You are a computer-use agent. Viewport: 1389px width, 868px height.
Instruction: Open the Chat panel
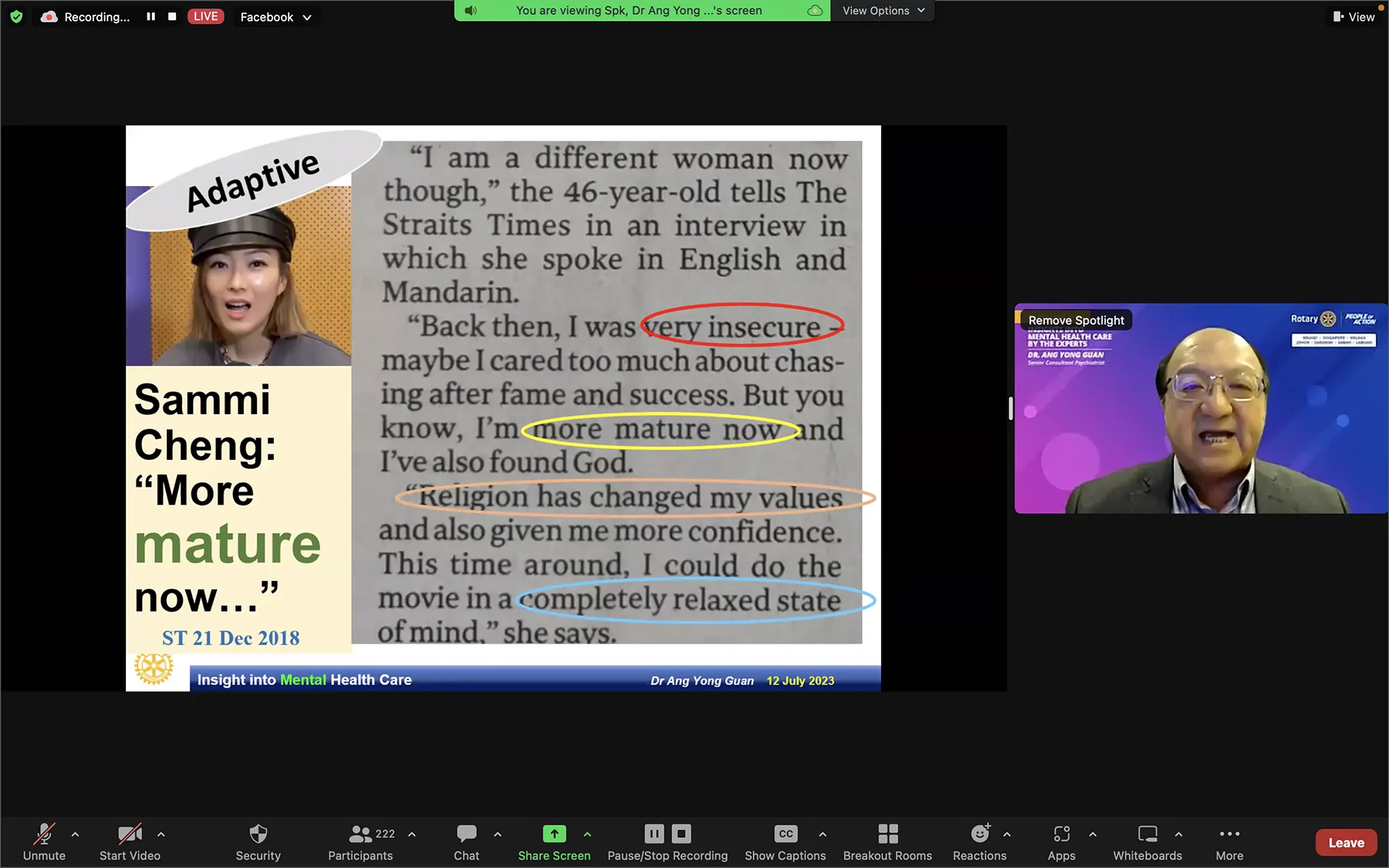pyautogui.click(x=466, y=842)
